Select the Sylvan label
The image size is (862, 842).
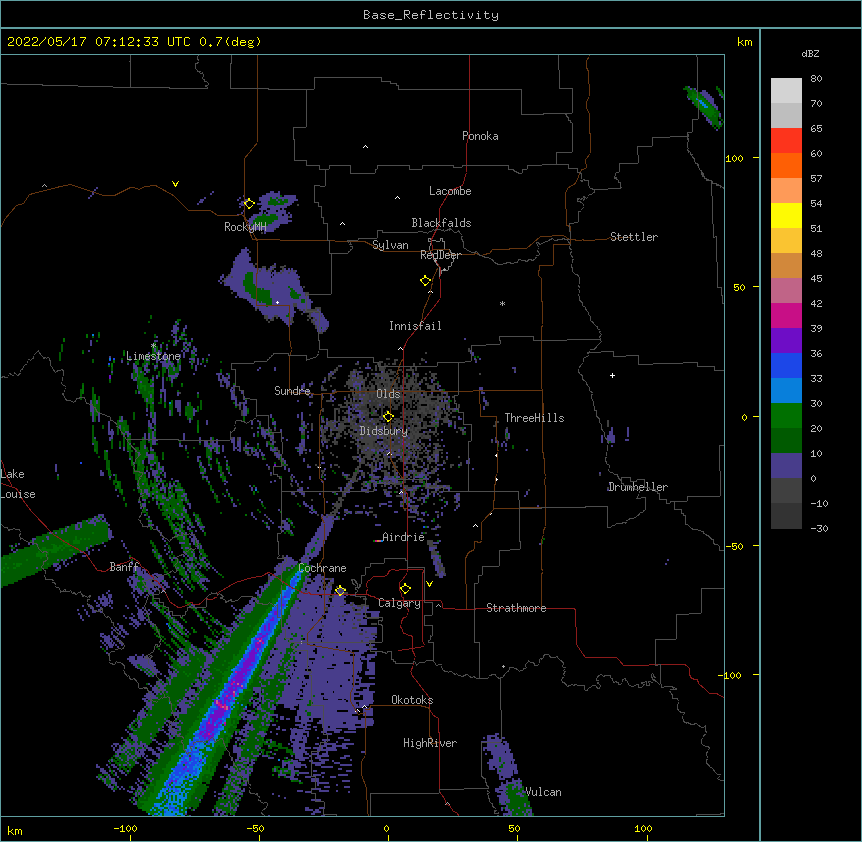(x=390, y=245)
